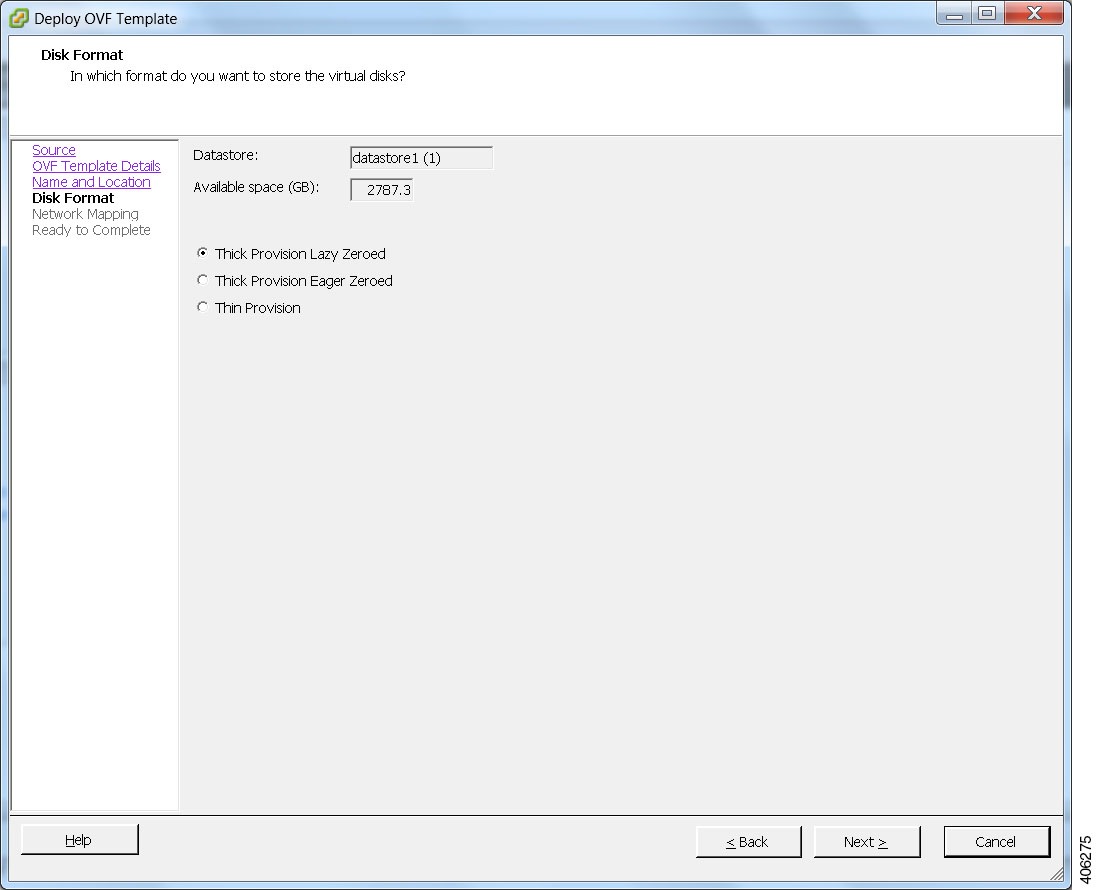
Task: Click the Network Mapping step label
Action: coord(86,214)
